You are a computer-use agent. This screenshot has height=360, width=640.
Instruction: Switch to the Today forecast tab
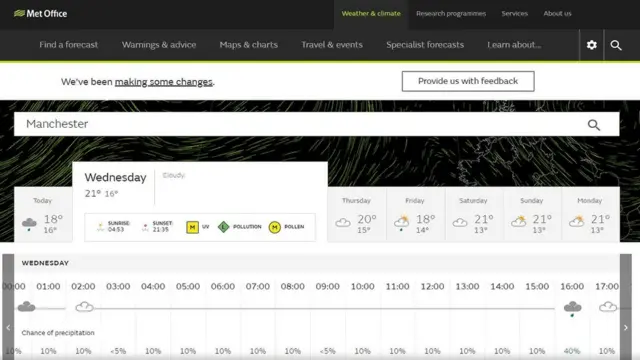(x=43, y=215)
